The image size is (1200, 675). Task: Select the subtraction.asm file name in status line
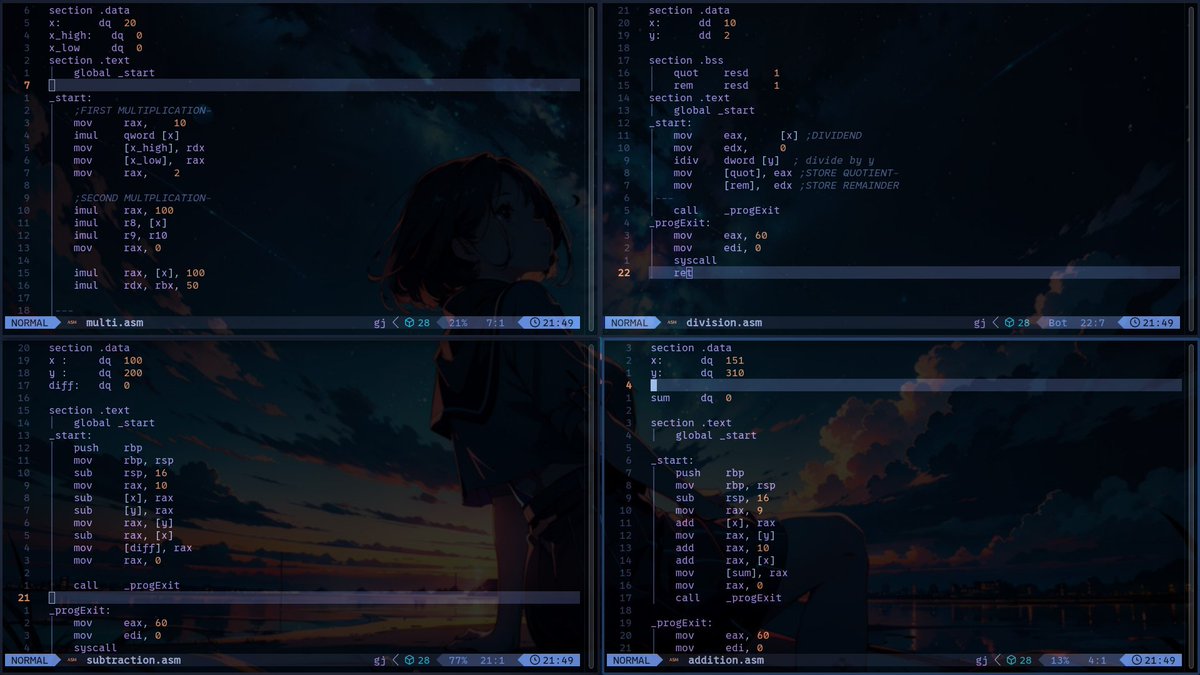click(x=134, y=661)
